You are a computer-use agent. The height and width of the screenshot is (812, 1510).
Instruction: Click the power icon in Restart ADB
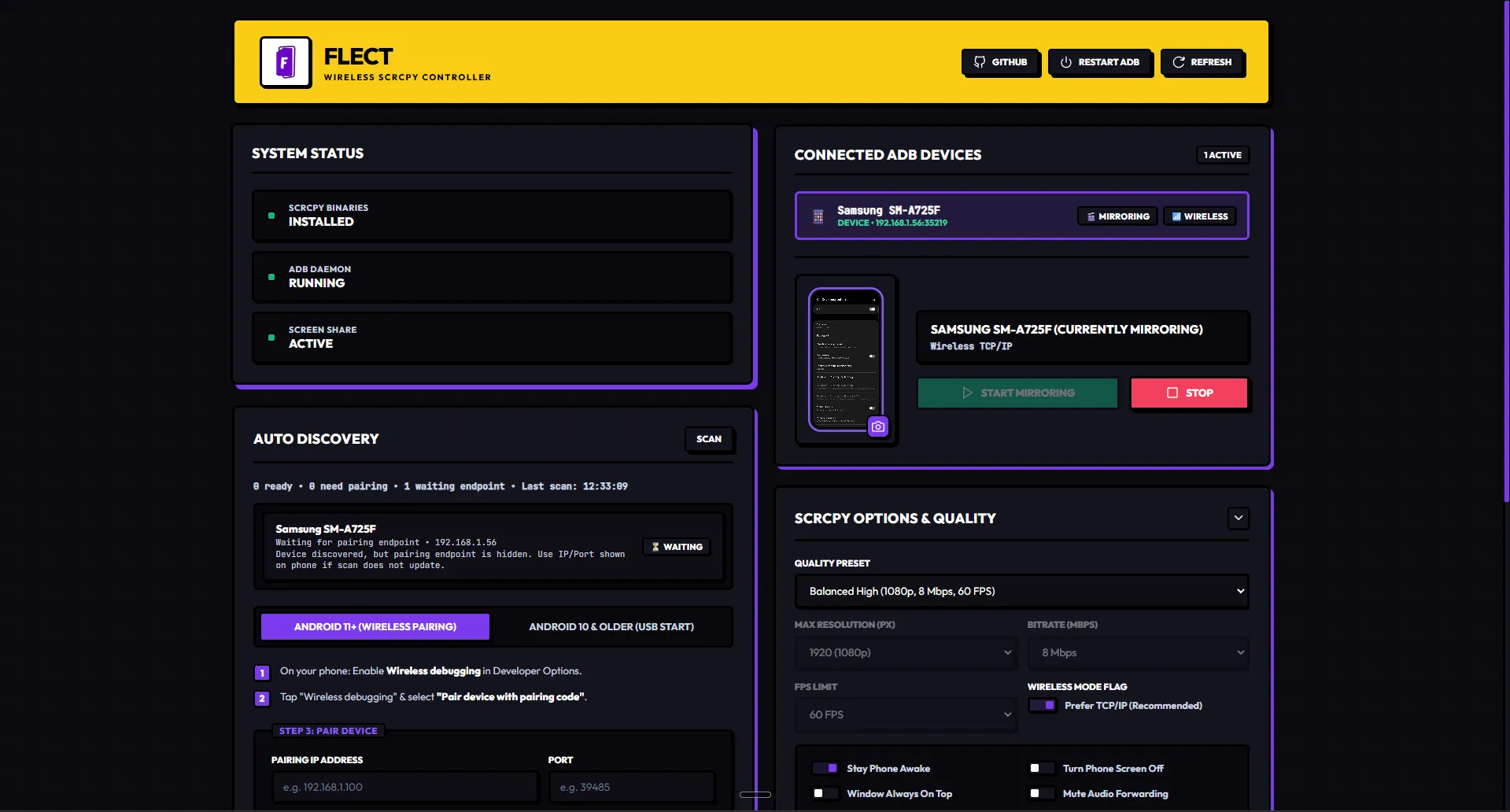(1066, 62)
